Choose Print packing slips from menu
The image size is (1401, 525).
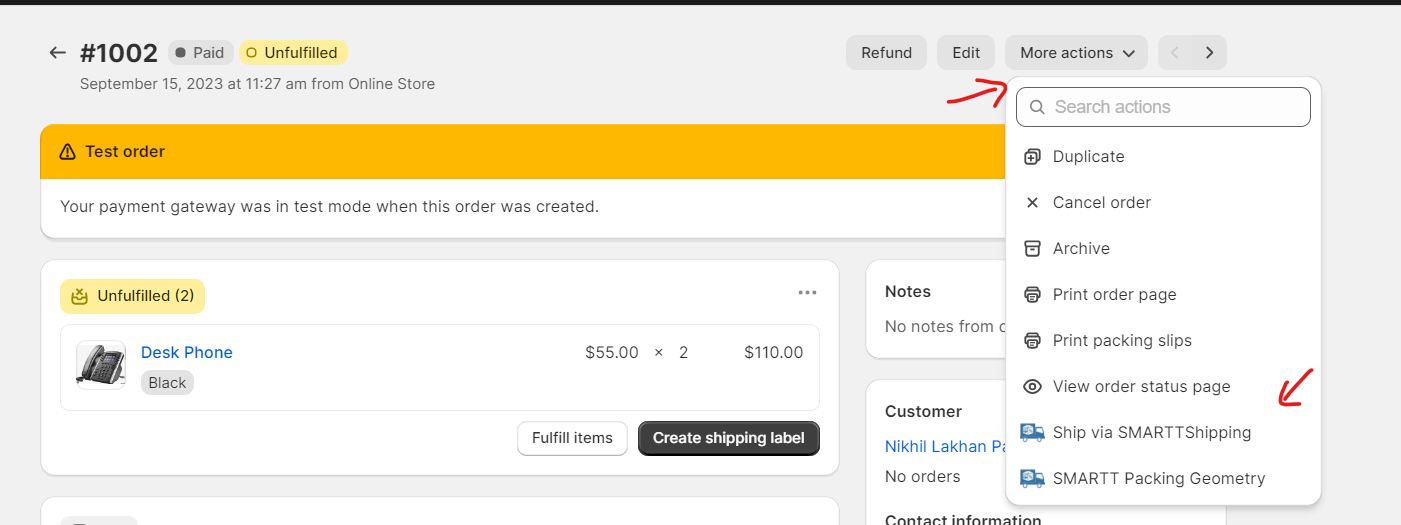[x=1122, y=341]
